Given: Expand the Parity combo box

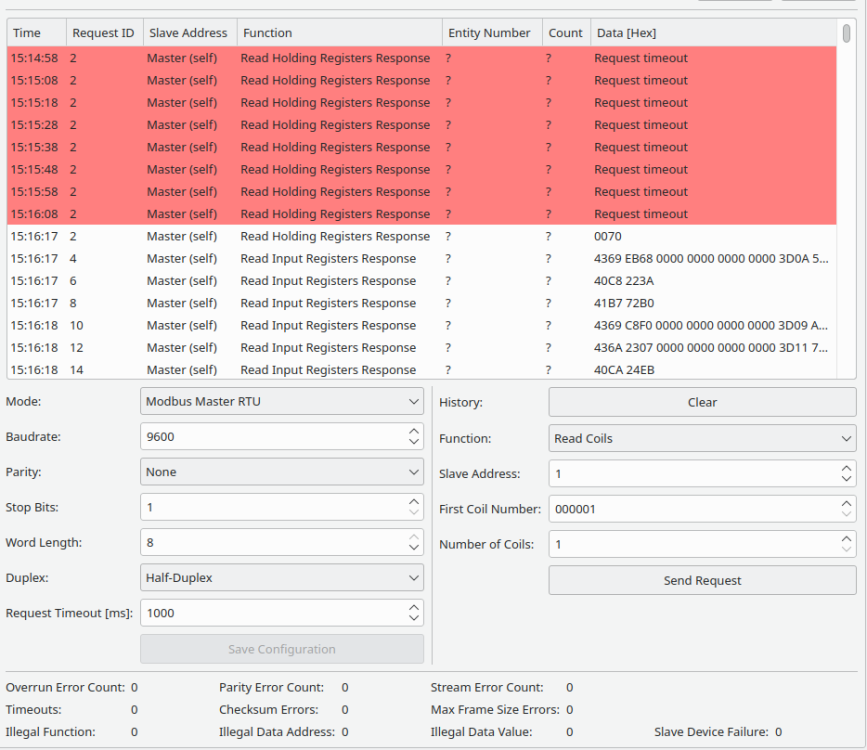Looking at the screenshot, I should pyautogui.click(x=281, y=472).
